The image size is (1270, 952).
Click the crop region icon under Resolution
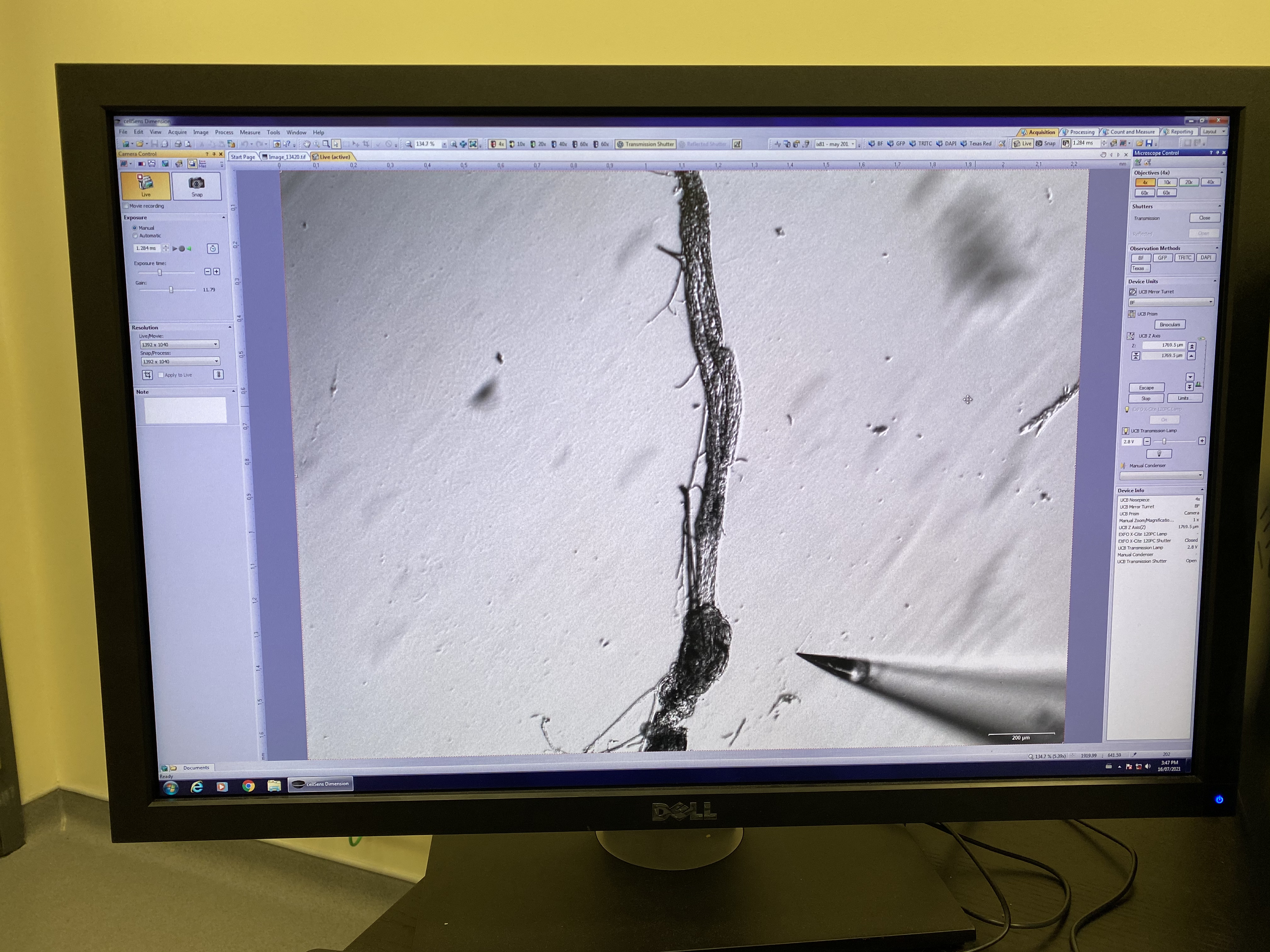tap(147, 375)
